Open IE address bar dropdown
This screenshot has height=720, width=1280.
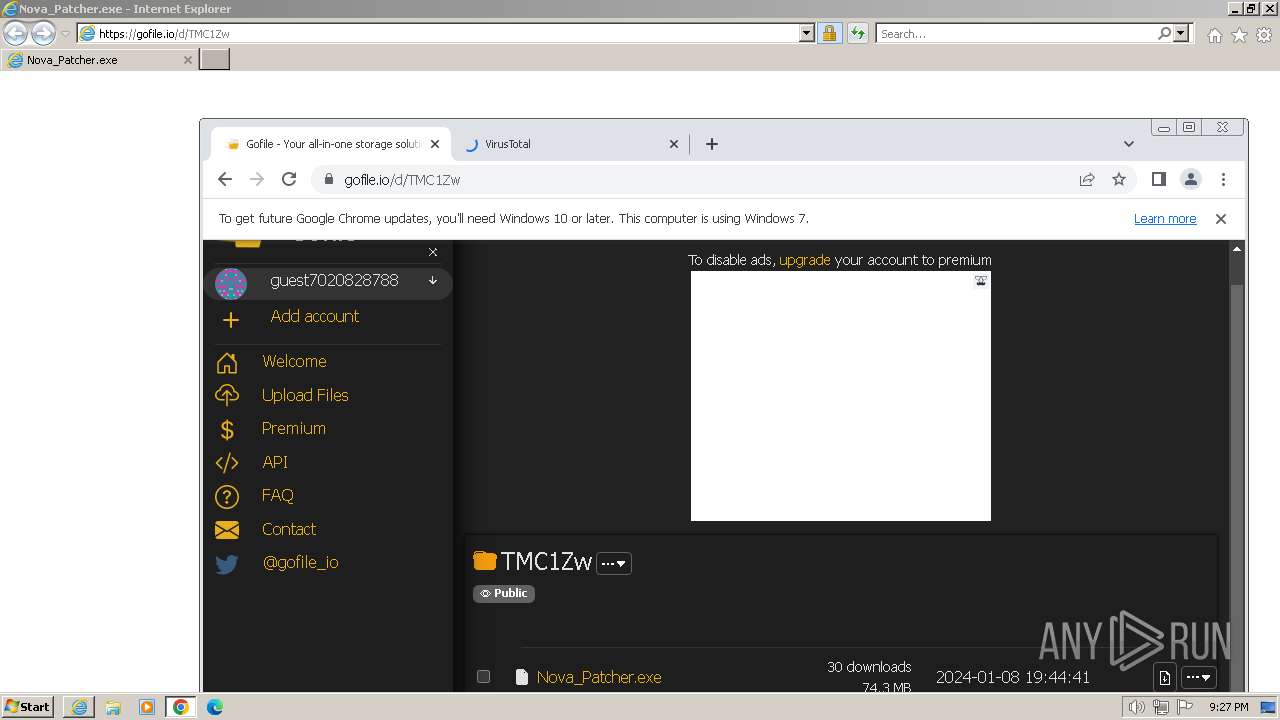coord(807,33)
